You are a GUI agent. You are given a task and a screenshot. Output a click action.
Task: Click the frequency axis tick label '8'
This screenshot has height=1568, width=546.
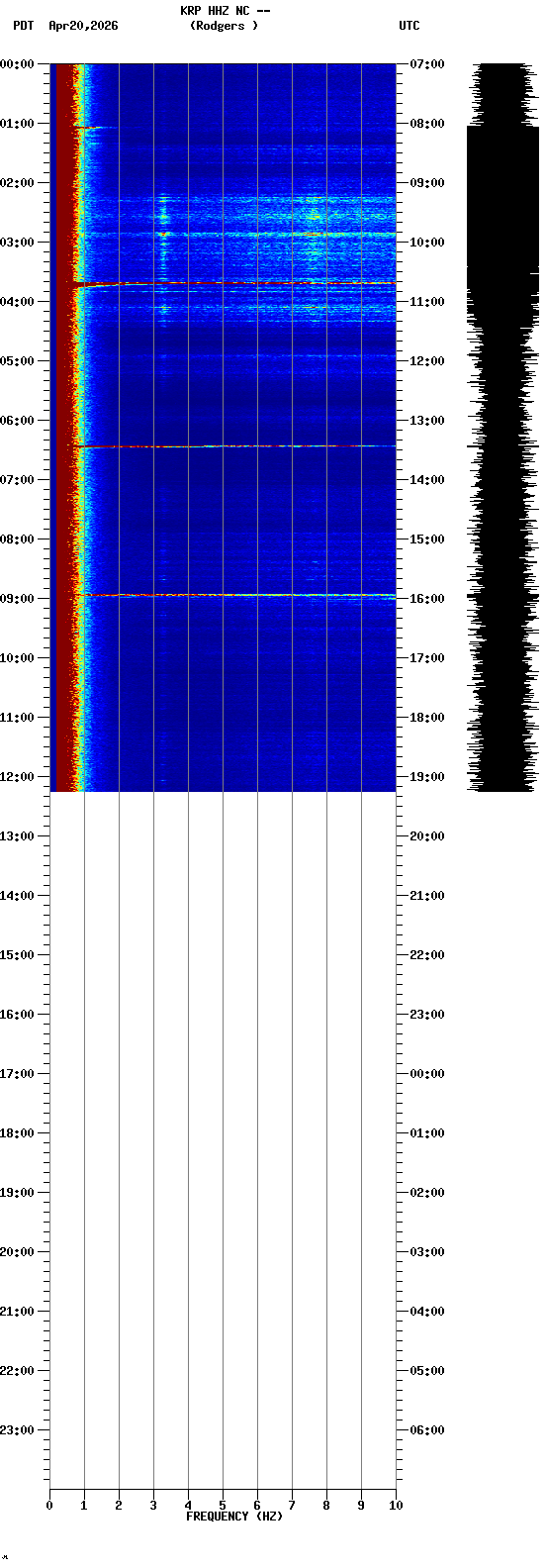pos(326,1506)
